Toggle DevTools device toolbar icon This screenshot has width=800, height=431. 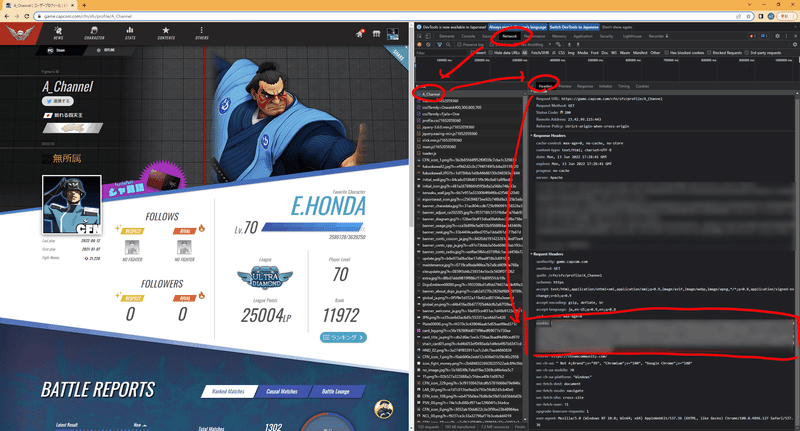[x=428, y=36]
